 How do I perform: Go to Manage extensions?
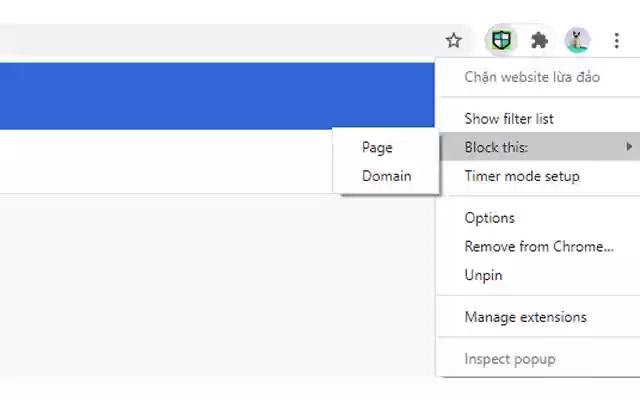[x=526, y=317]
